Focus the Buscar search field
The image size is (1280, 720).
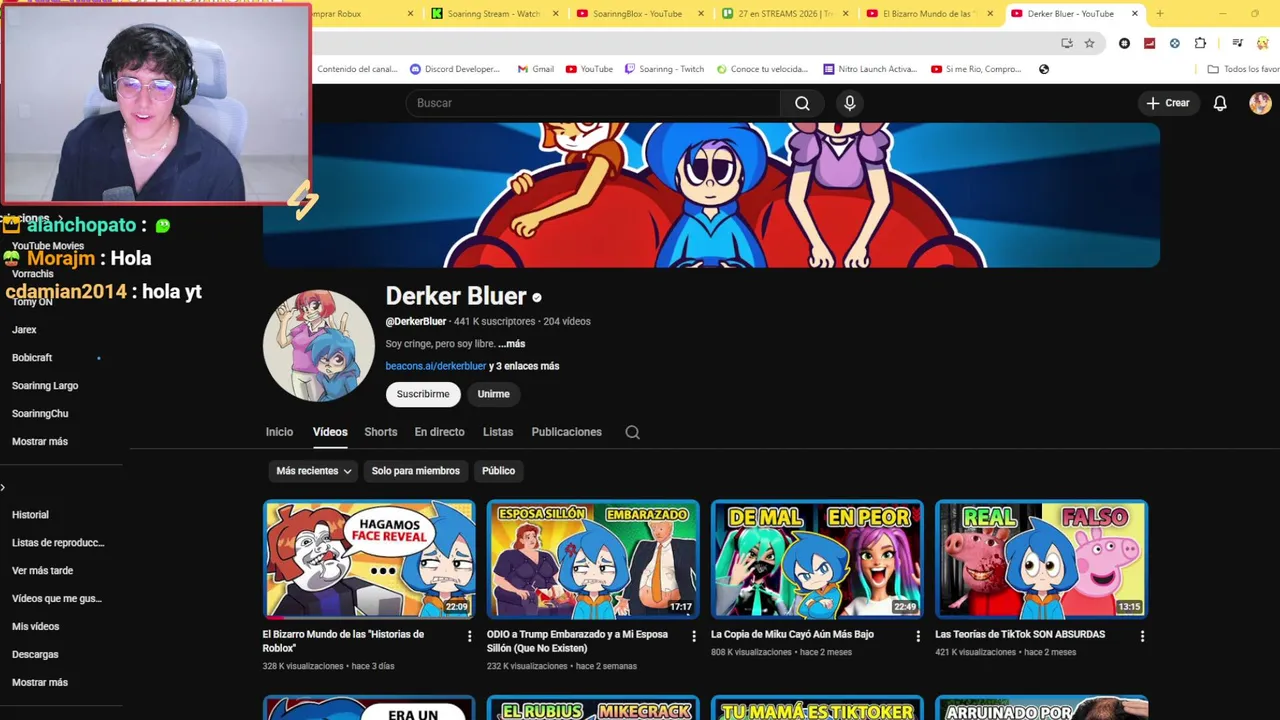click(x=593, y=103)
